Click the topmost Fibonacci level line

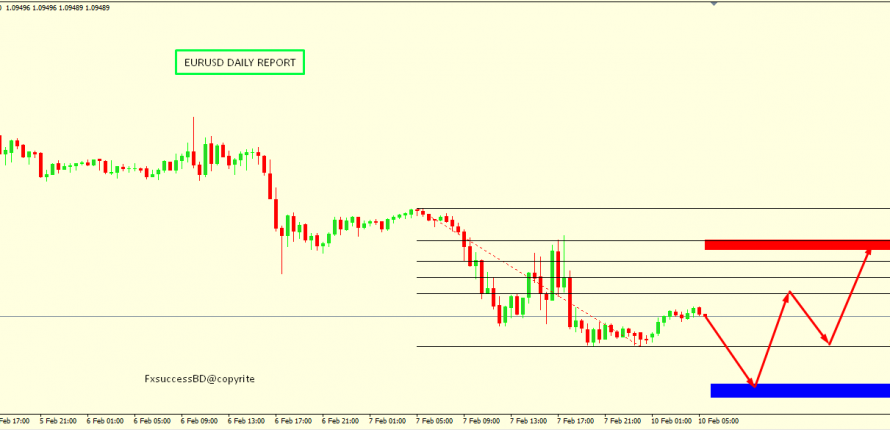pos(650,209)
